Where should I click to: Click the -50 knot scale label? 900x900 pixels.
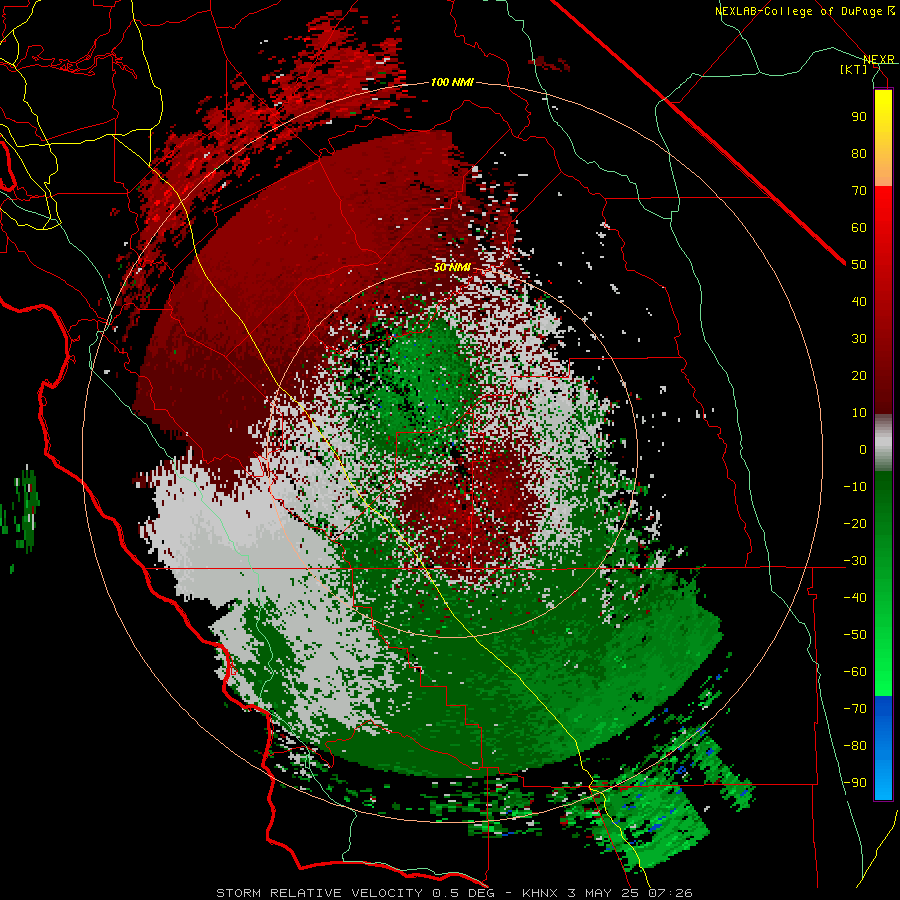tap(855, 635)
